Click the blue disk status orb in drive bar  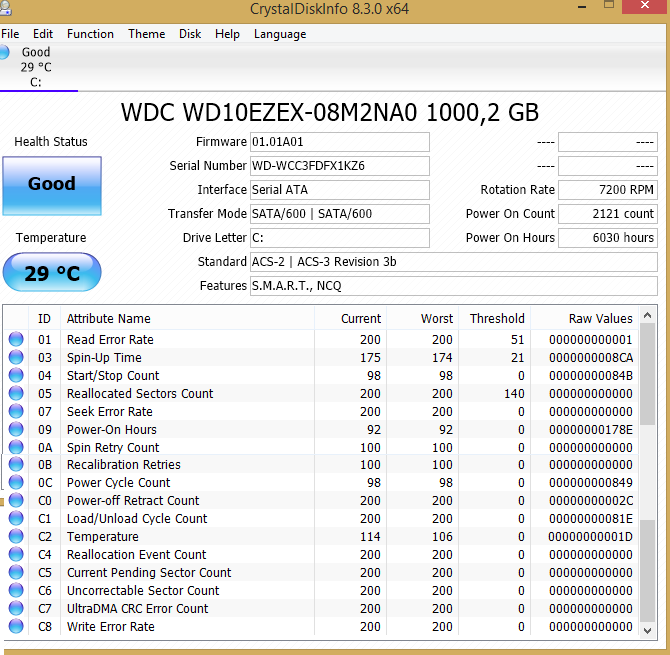coord(4,52)
